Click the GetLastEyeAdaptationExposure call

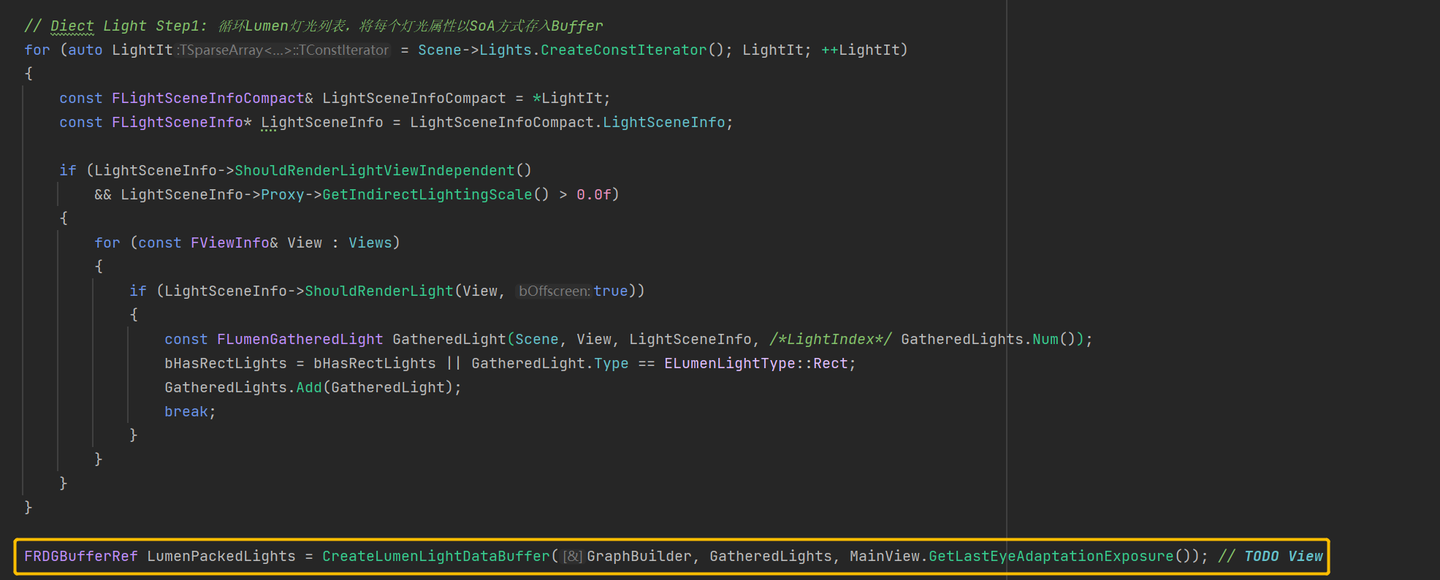[1051, 556]
